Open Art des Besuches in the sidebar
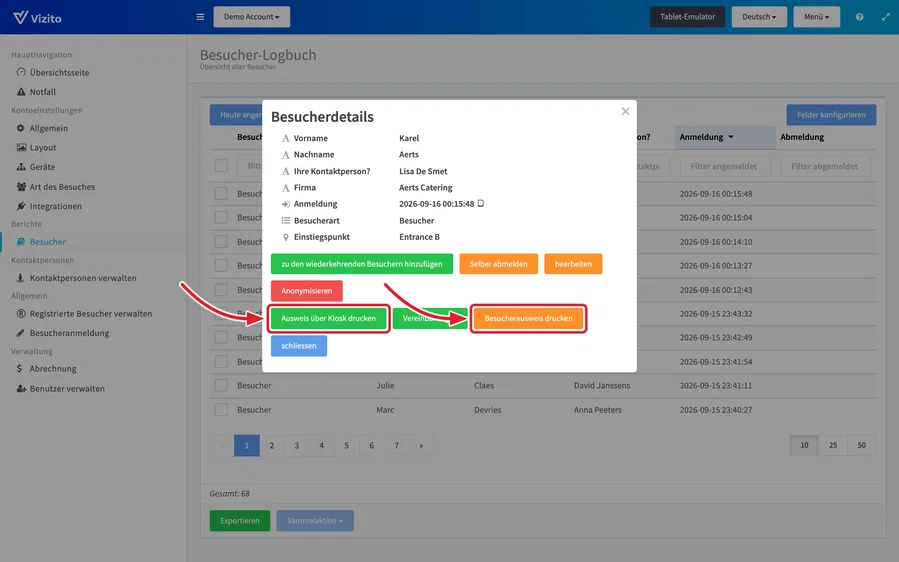This screenshot has height=562, width=899. click(x=56, y=187)
